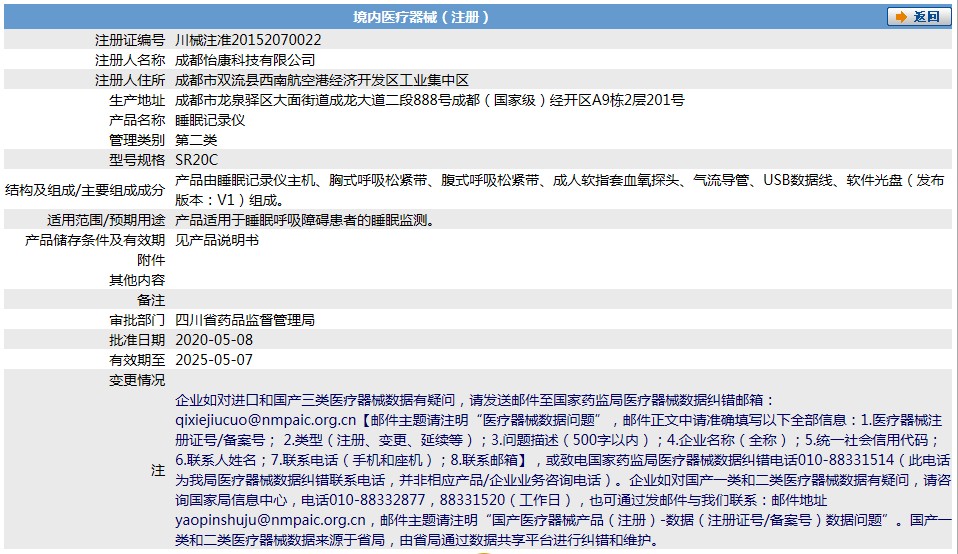Click email address yaopinshuju@nmpaic.org.cn
This screenshot has height=554, width=958.
[270, 520]
